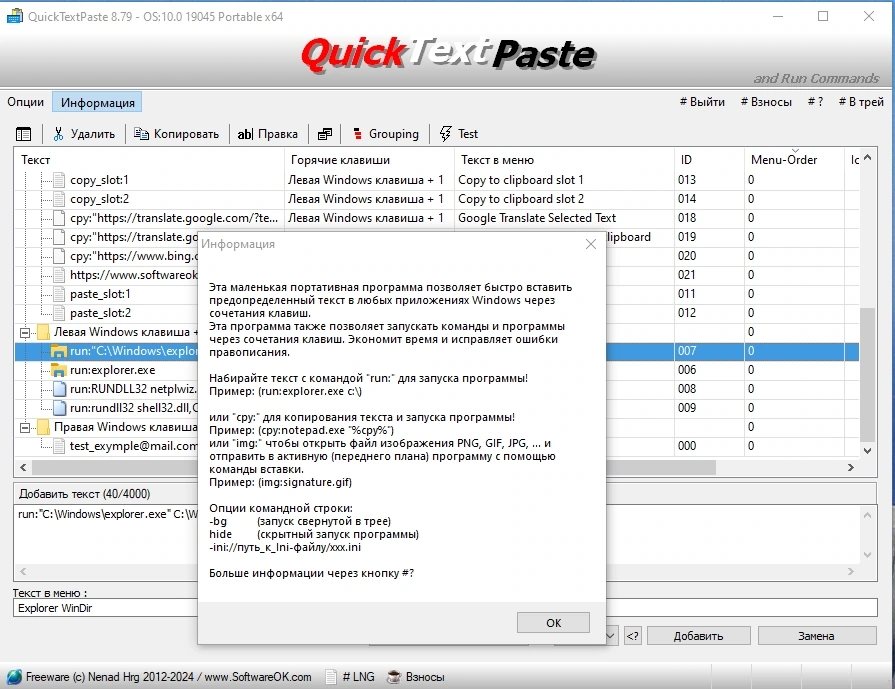
Task: Open the Опции menu
Action: click(x=26, y=102)
